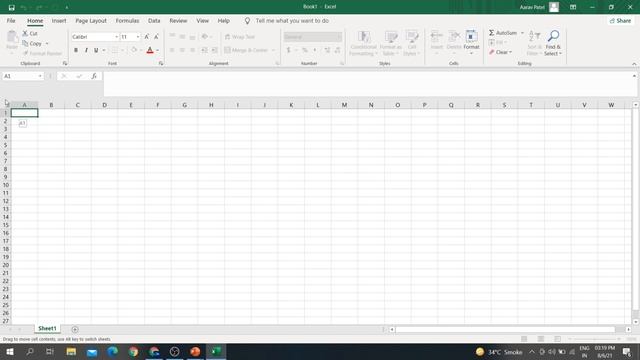Click the accounting dollar format icon

[x=289, y=50]
